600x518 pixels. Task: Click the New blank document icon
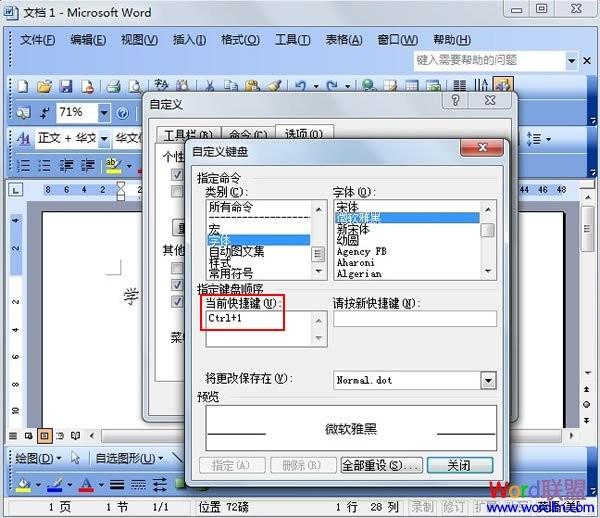[x=22, y=87]
